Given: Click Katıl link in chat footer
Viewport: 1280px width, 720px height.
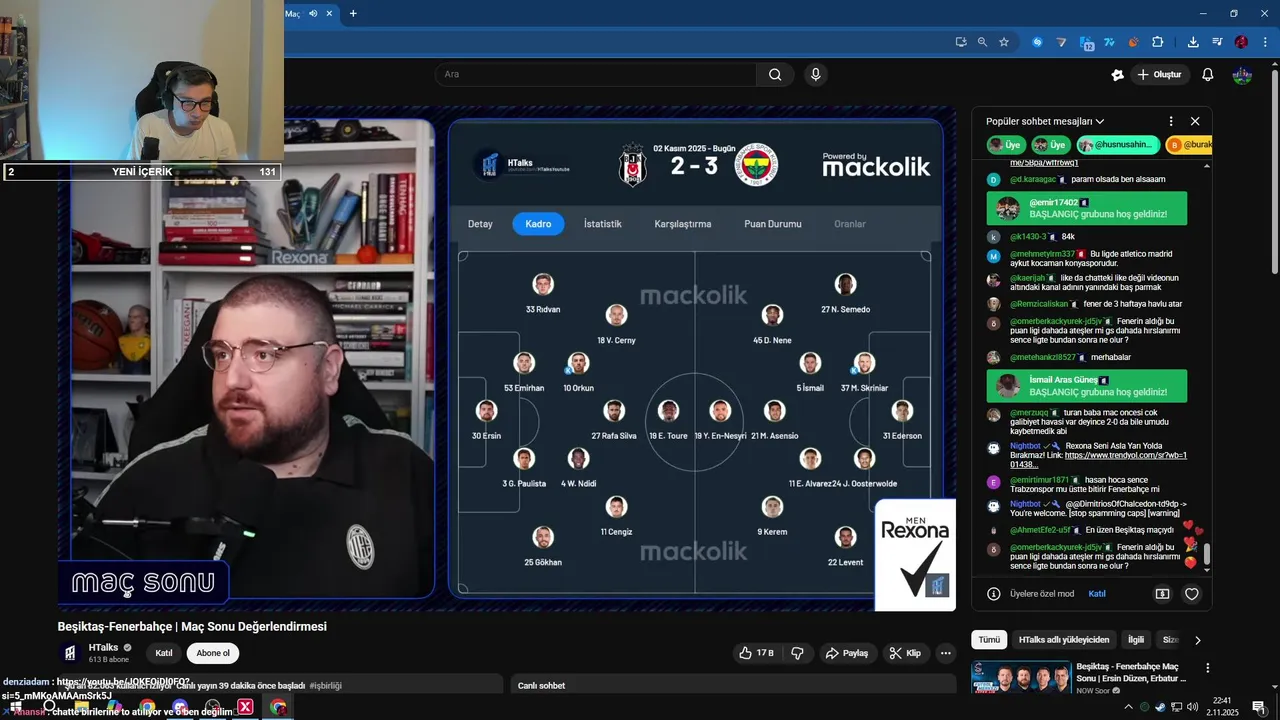Looking at the screenshot, I should tap(1097, 593).
